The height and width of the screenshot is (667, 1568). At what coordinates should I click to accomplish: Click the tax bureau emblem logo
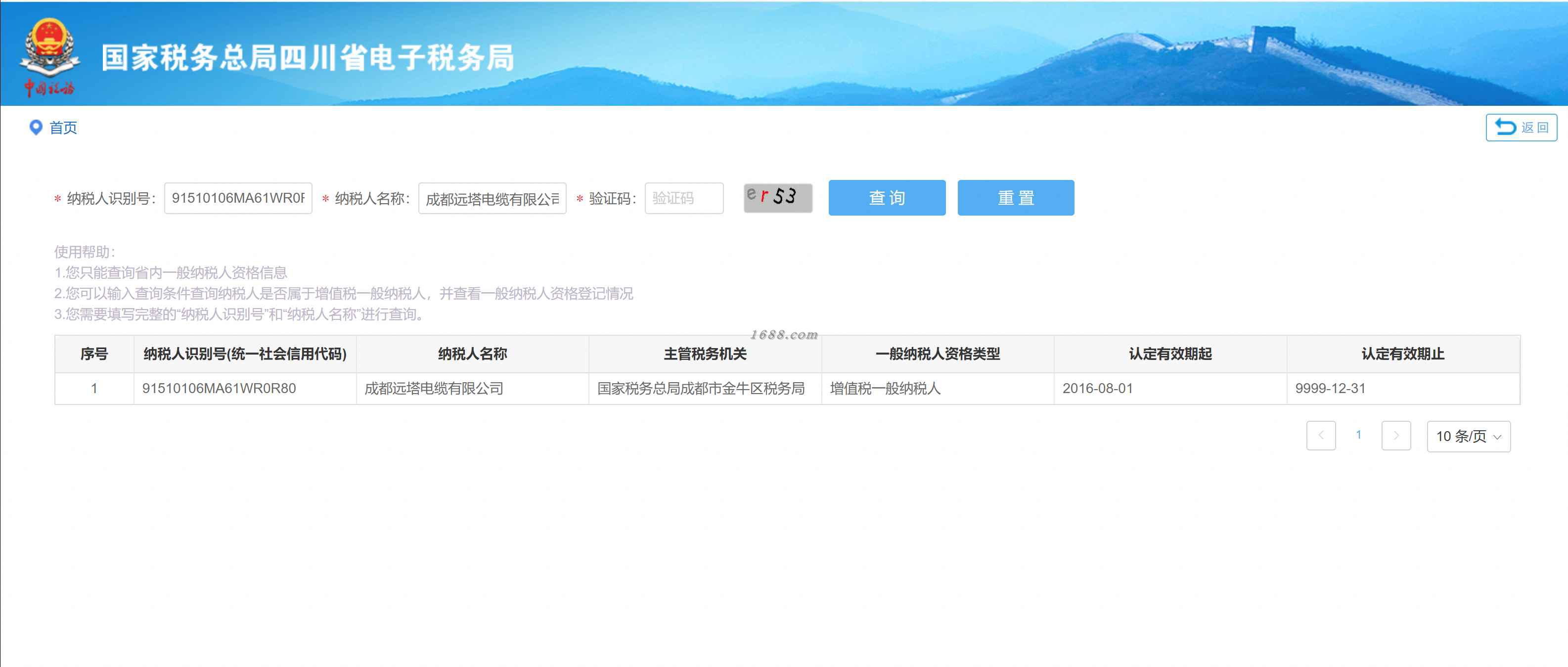coord(49,56)
